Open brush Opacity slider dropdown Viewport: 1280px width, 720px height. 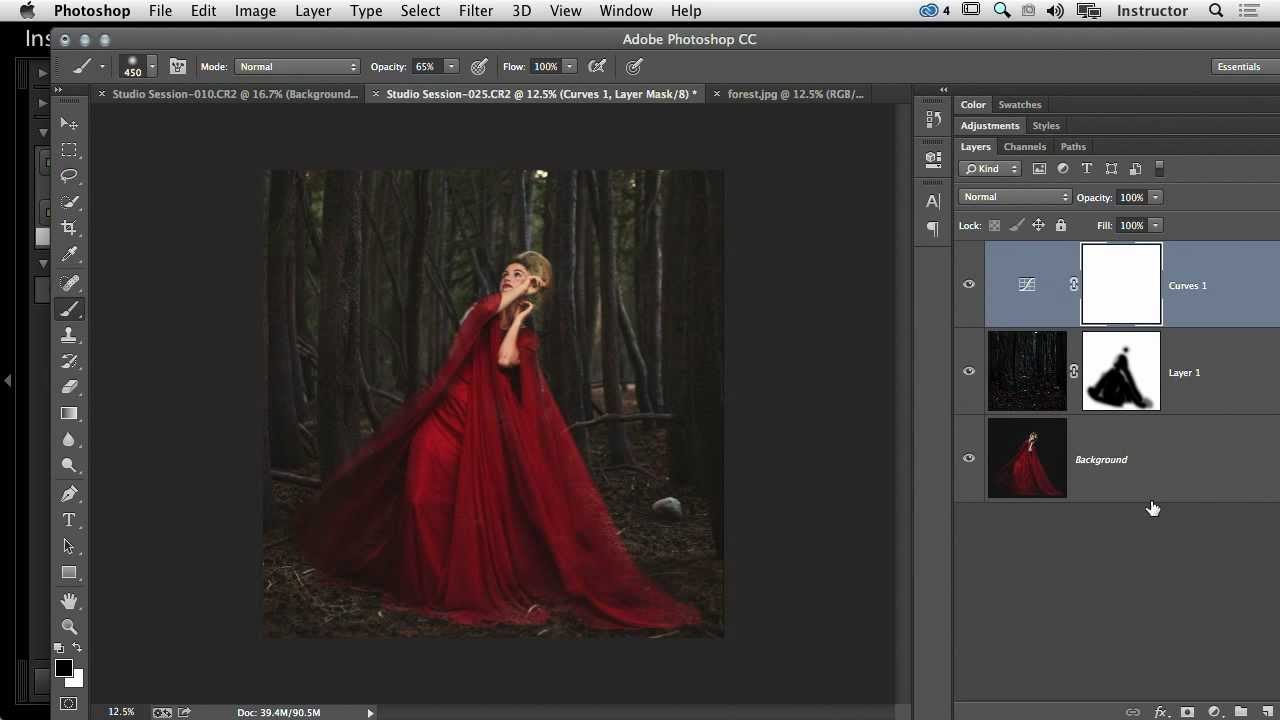pyautogui.click(x=451, y=67)
